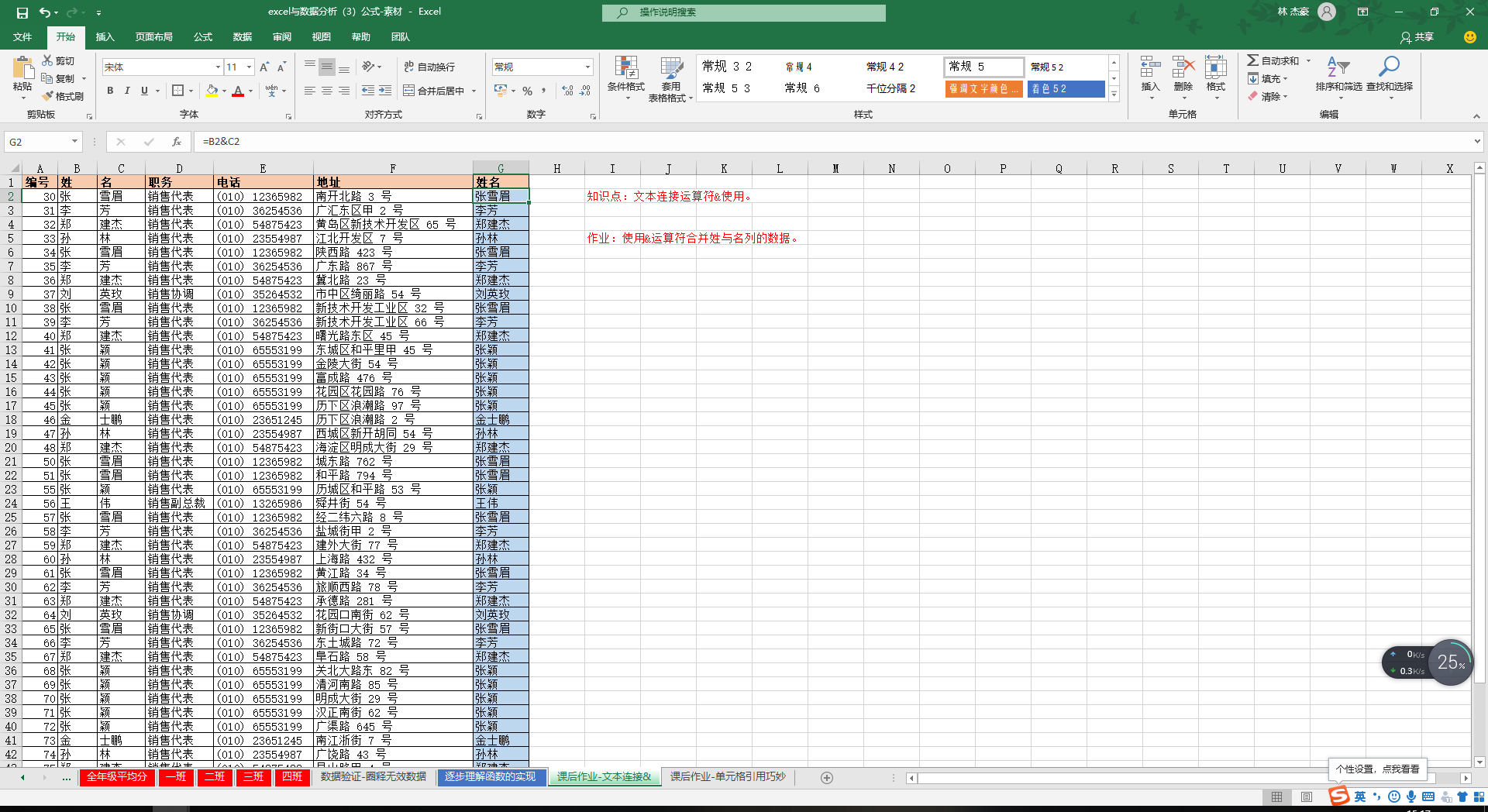Add a new sheet with plus icon
Screen dimensions: 1488x812
827,778
